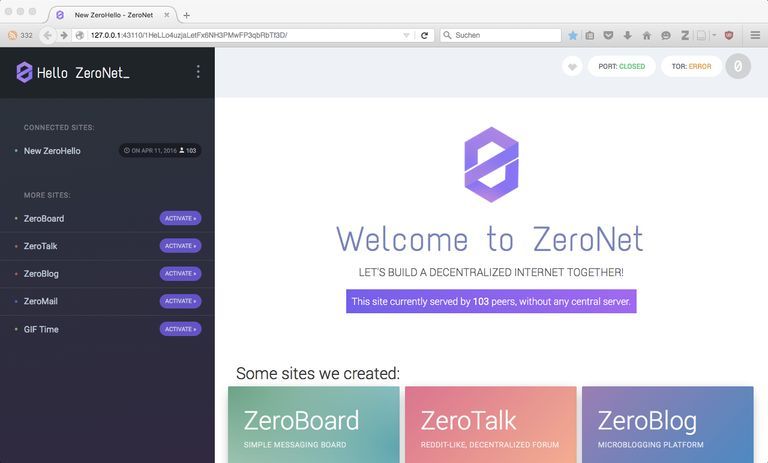Open the small dropdown next to extension icon

[x=714, y=35]
